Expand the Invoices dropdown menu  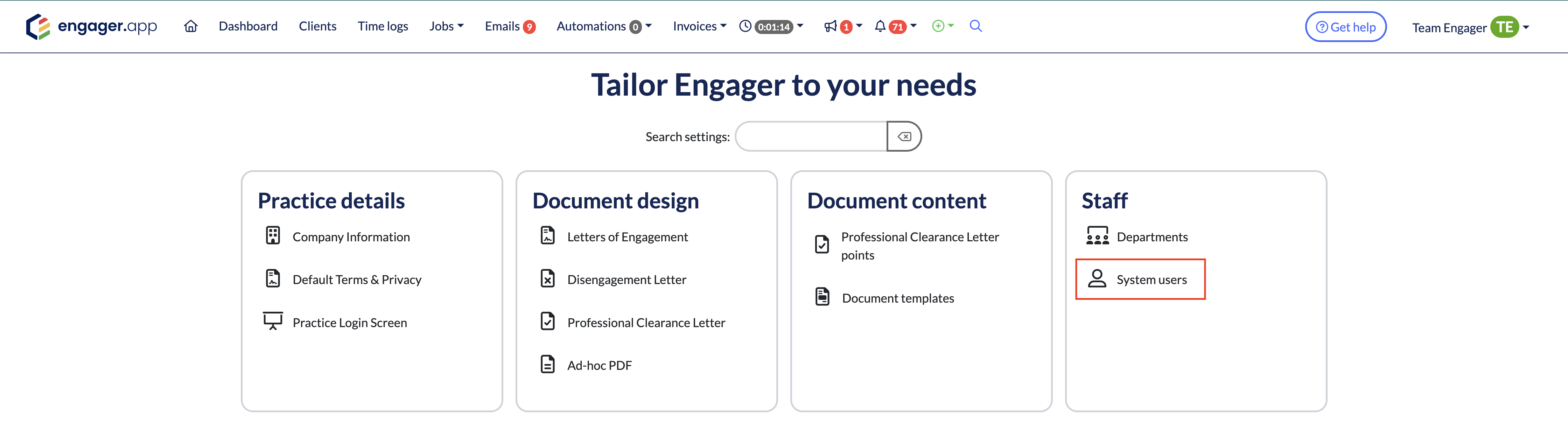point(699,26)
